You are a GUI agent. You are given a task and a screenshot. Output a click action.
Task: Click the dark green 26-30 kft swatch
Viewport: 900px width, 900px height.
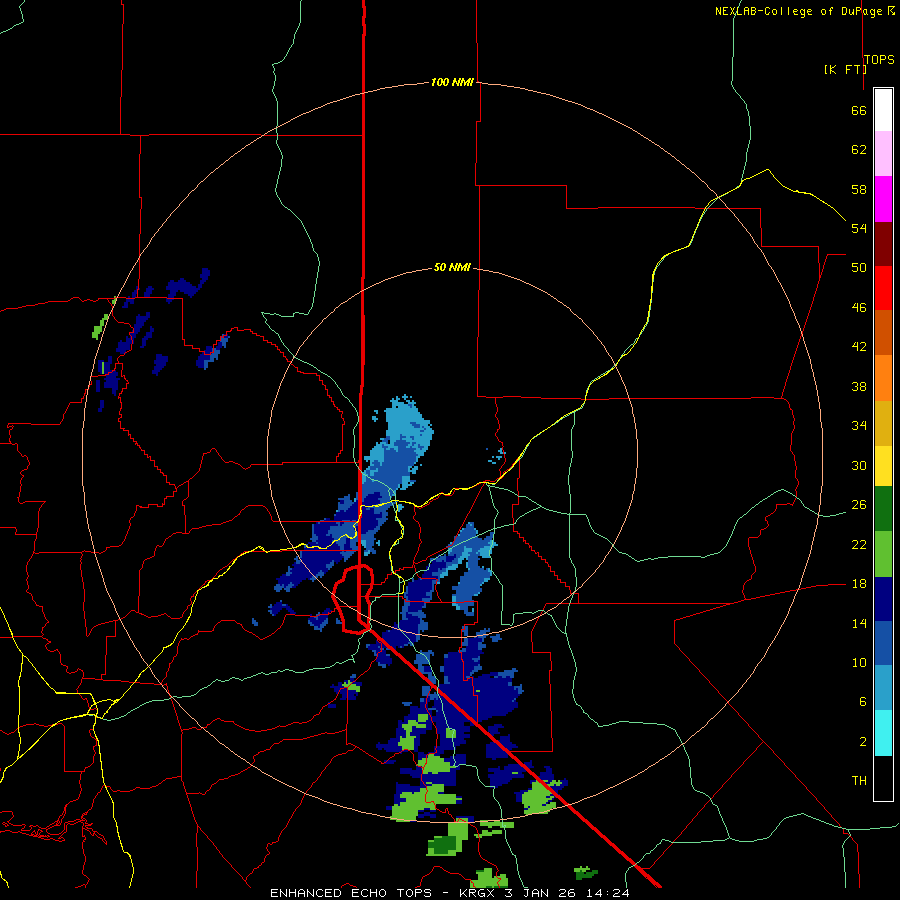point(883,509)
